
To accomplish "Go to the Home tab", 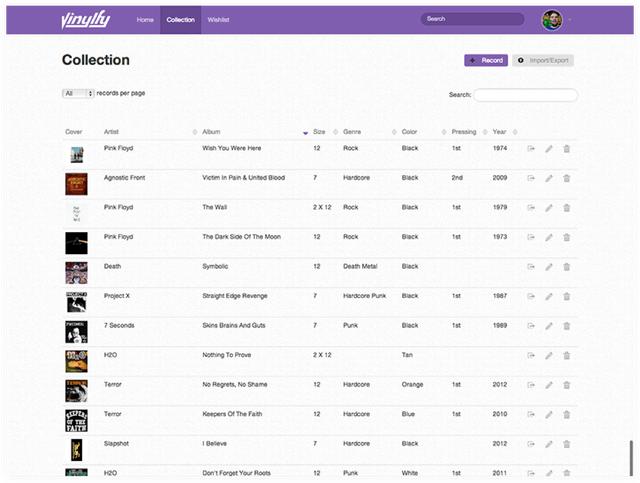I will [x=145, y=19].
